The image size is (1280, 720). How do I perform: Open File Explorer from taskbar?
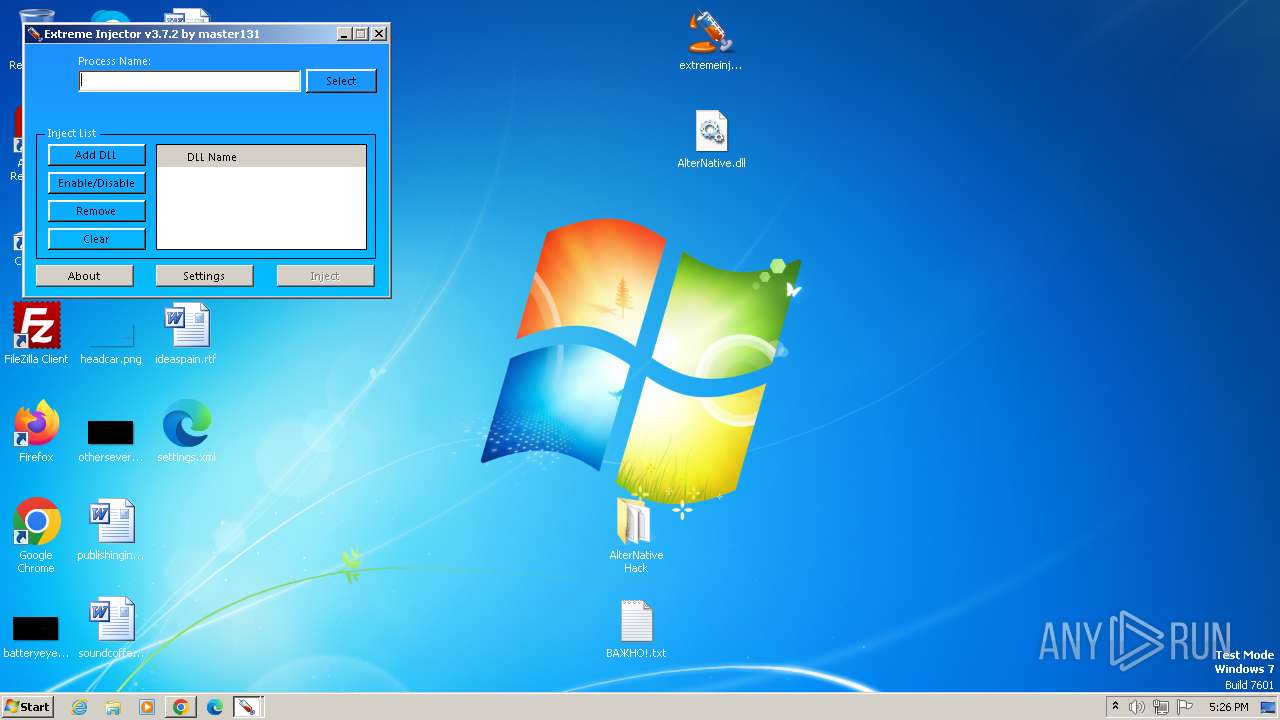click(x=113, y=707)
